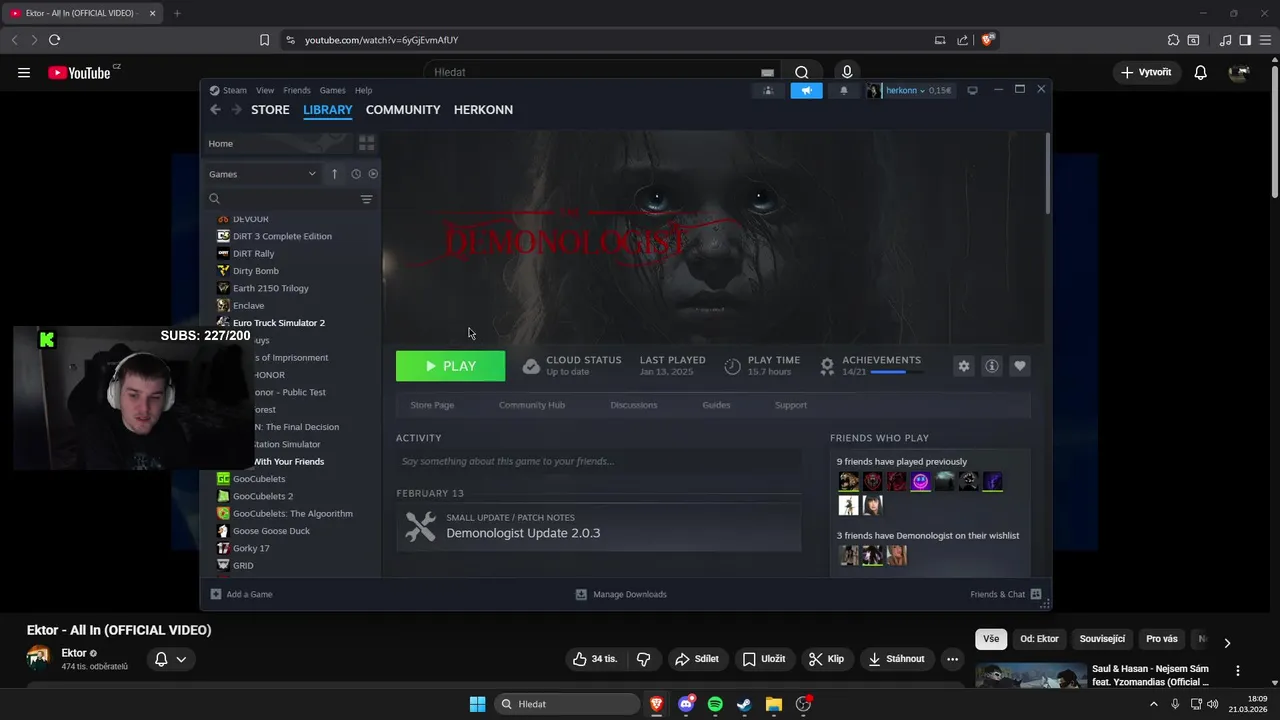Open browser media control music icon
The width and height of the screenshot is (1280, 720).
tap(1226, 40)
